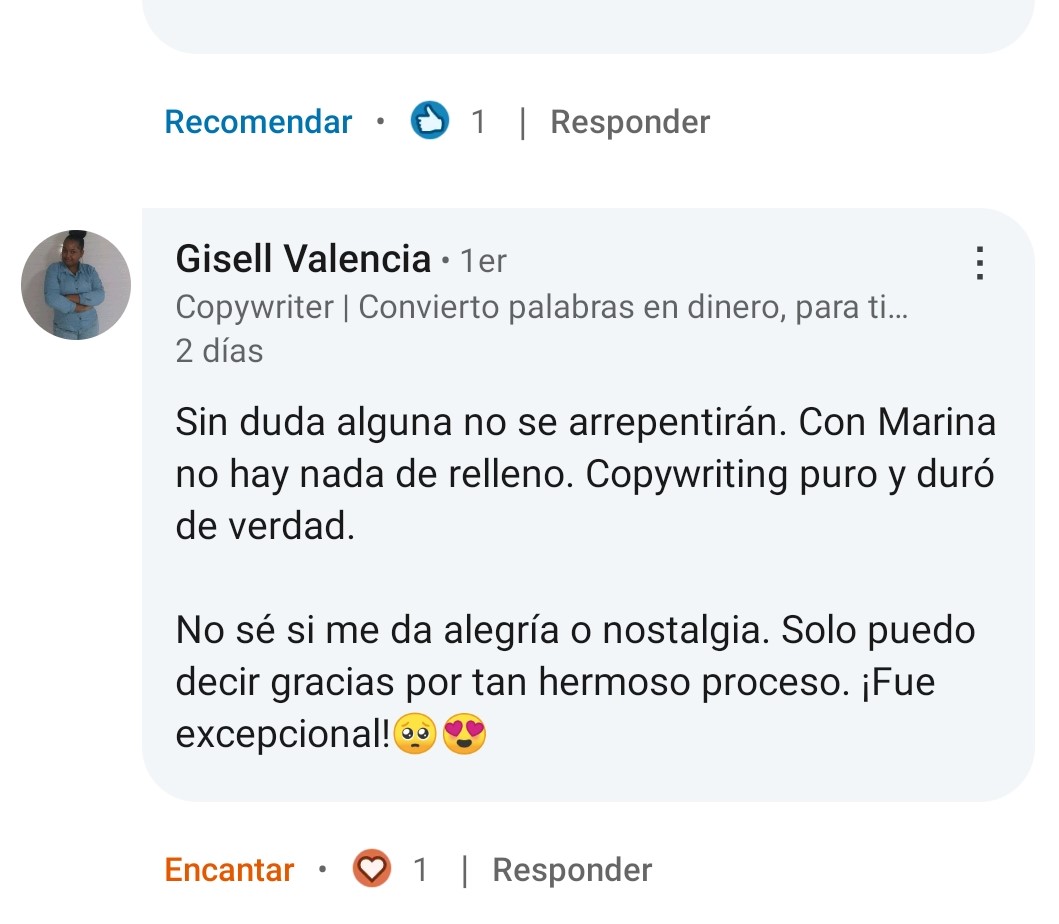Tap the blue thumbs-up reaction icon
The height and width of the screenshot is (924, 1059).
(430, 120)
